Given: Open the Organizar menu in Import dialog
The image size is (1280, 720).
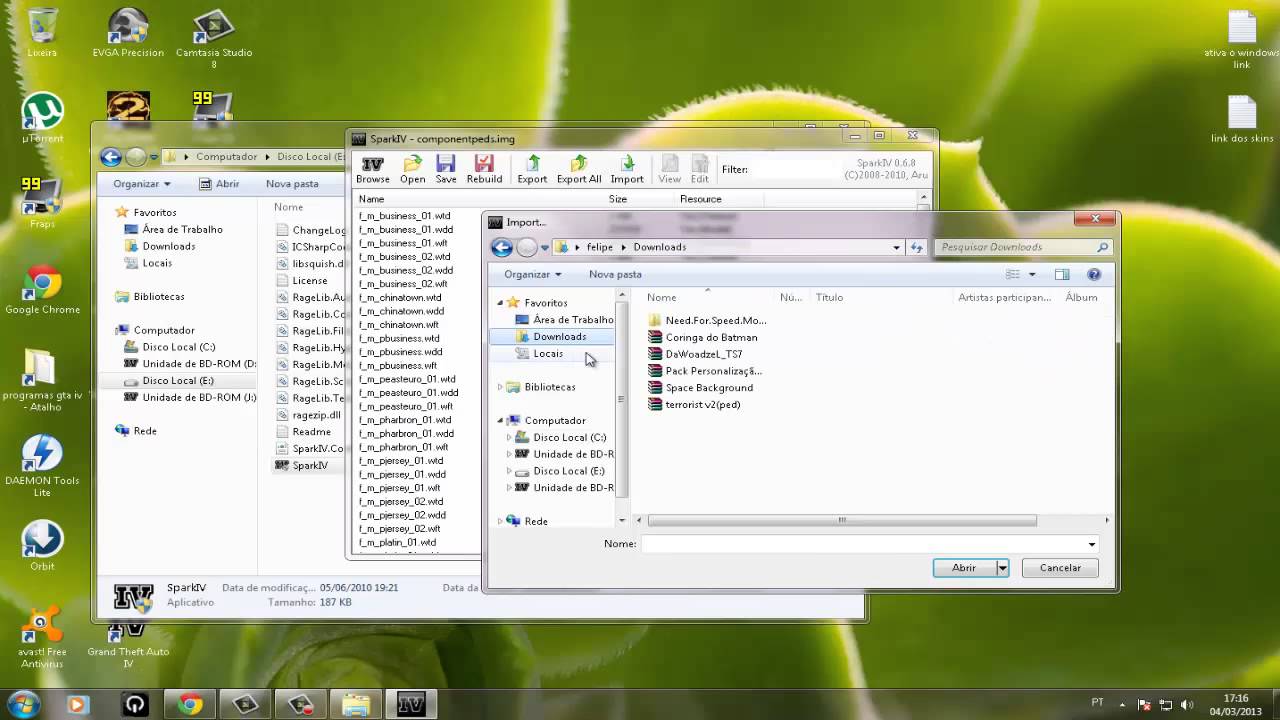Looking at the screenshot, I should click(x=533, y=274).
